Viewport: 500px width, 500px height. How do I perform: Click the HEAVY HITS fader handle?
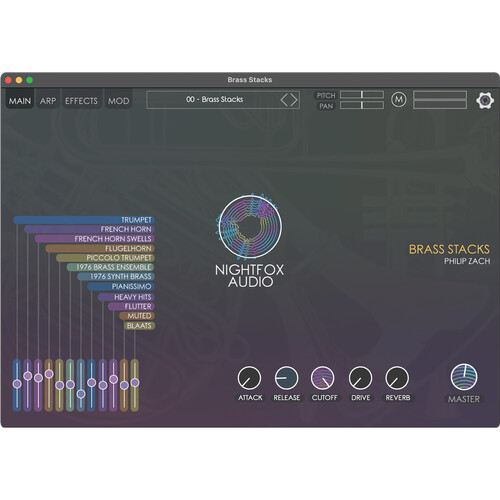103,386
